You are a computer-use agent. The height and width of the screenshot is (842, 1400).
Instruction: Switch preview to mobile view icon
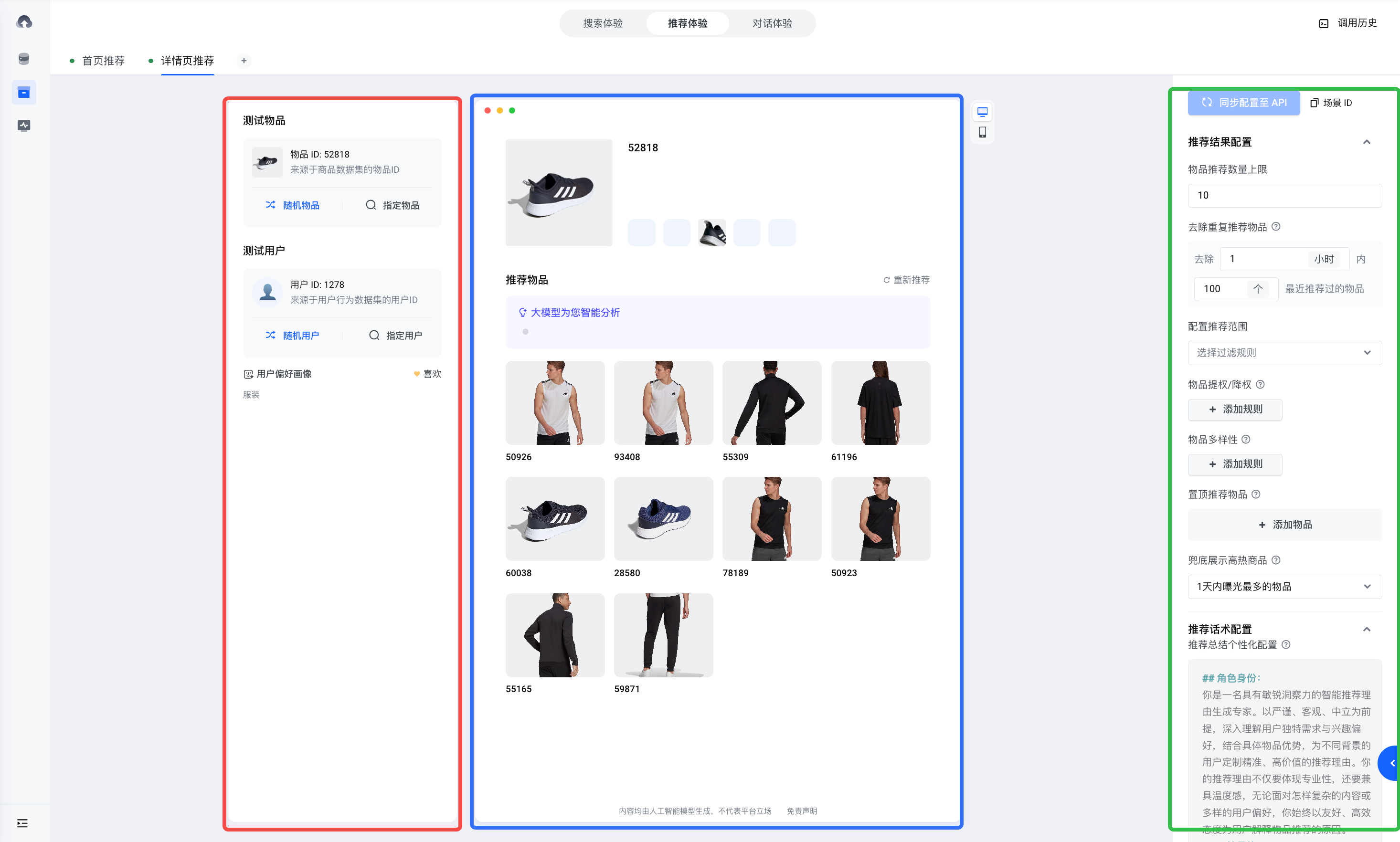982,132
